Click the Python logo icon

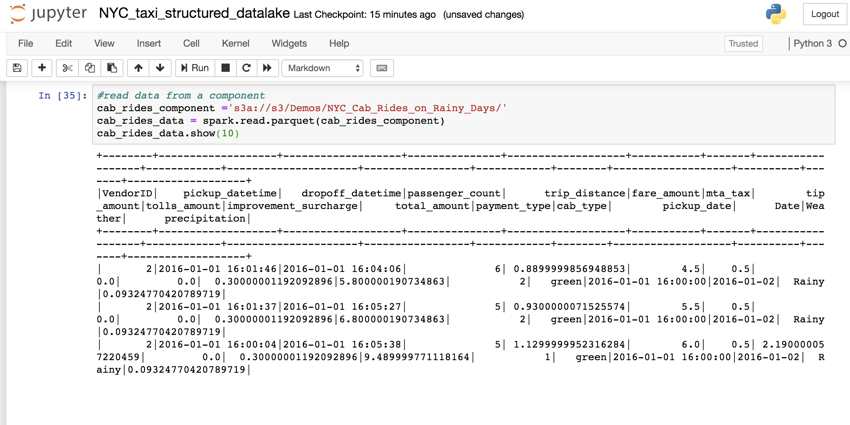click(x=776, y=14)
